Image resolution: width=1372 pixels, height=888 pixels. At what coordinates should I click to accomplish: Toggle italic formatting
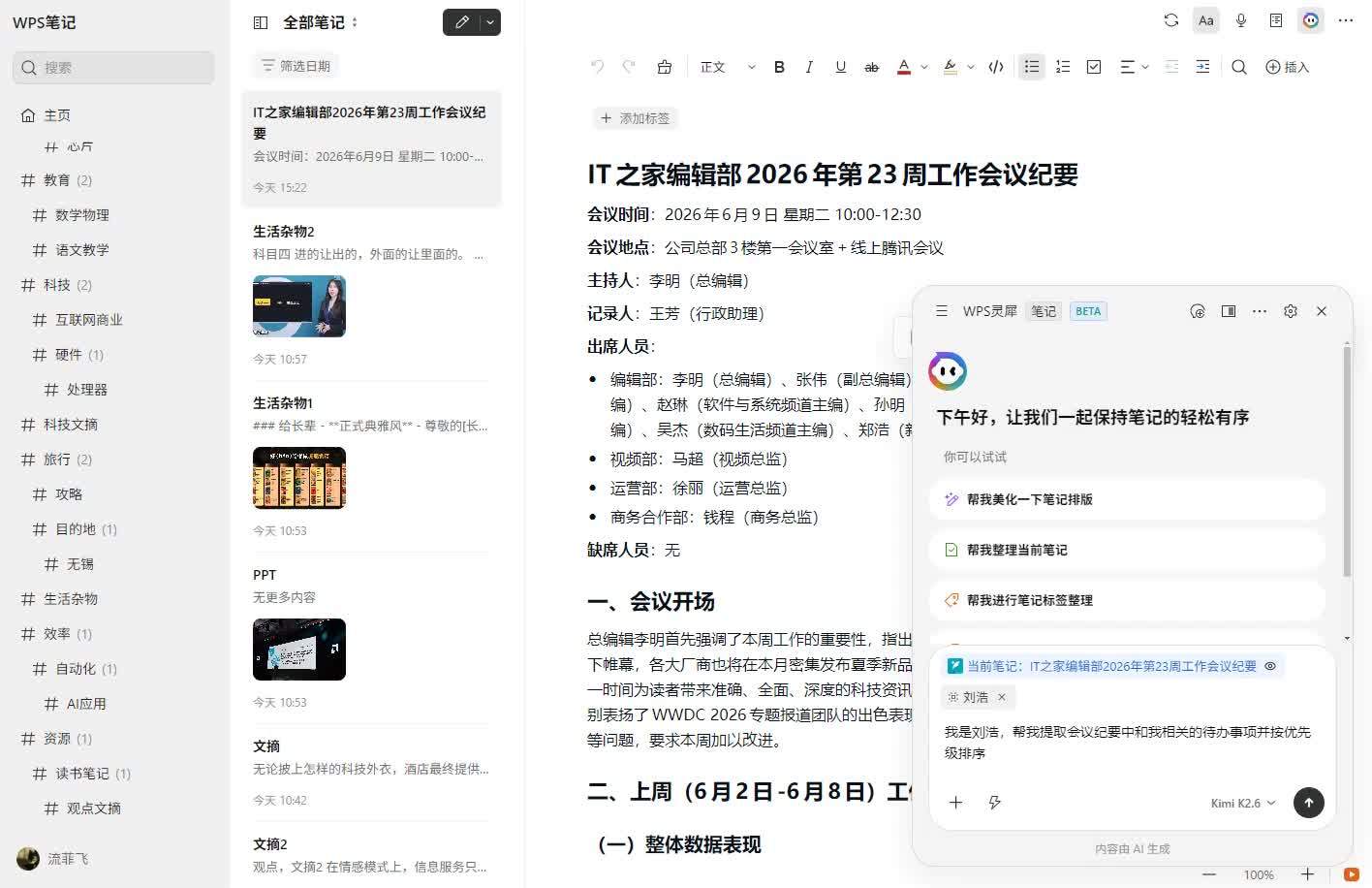point(809,67)
